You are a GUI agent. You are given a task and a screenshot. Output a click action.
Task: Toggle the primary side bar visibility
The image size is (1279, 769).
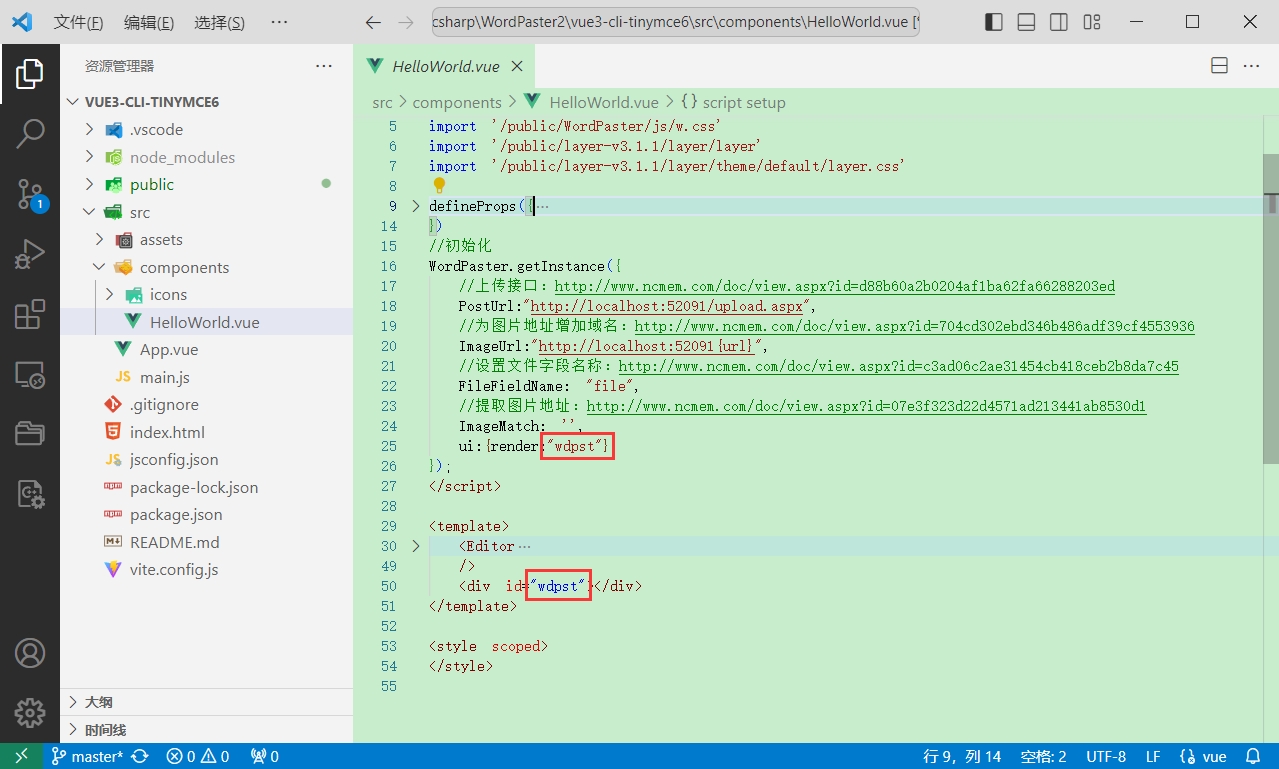point(993,22)
